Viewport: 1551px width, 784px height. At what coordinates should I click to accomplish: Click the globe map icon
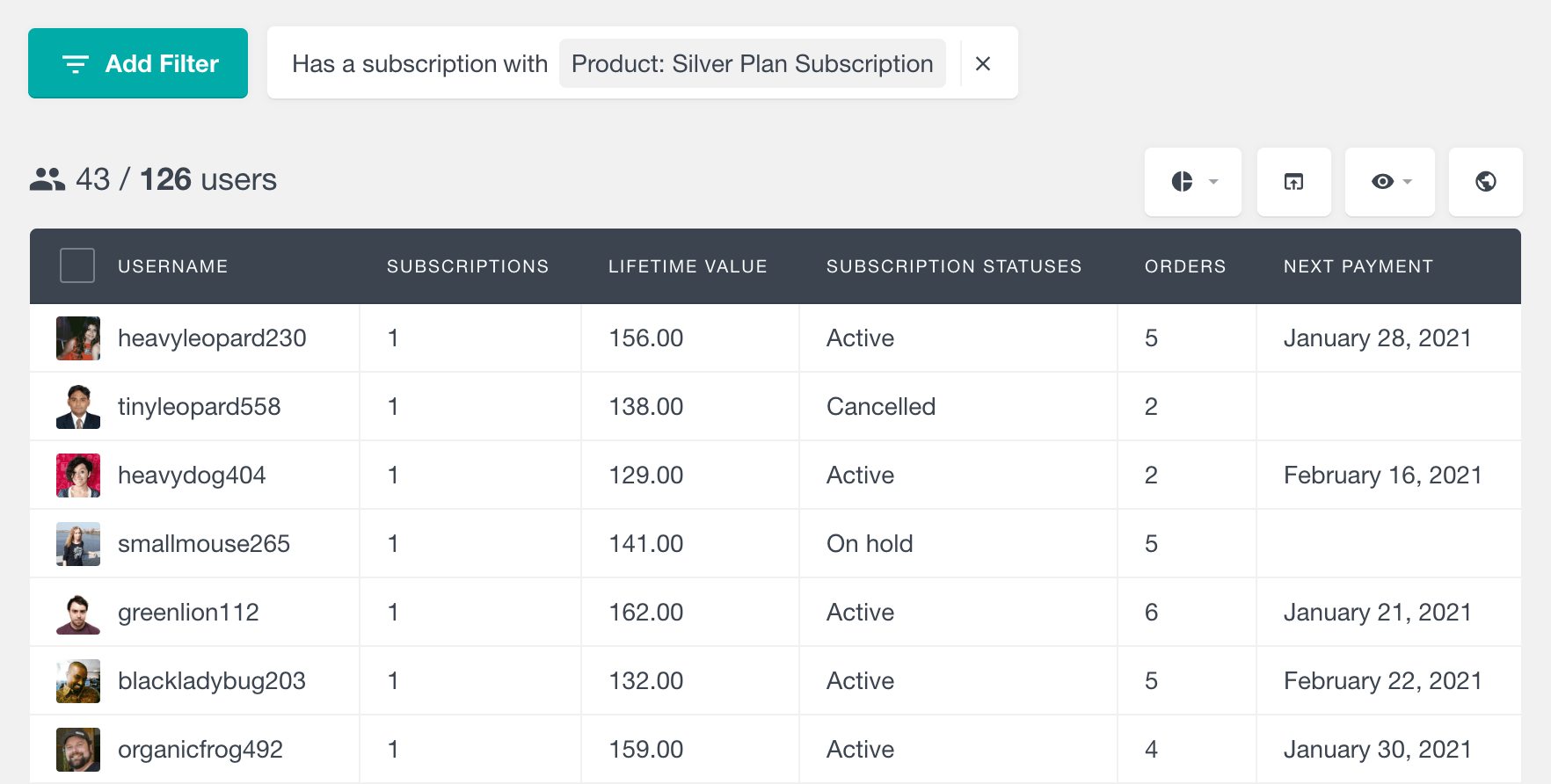tap(1486, 182)
